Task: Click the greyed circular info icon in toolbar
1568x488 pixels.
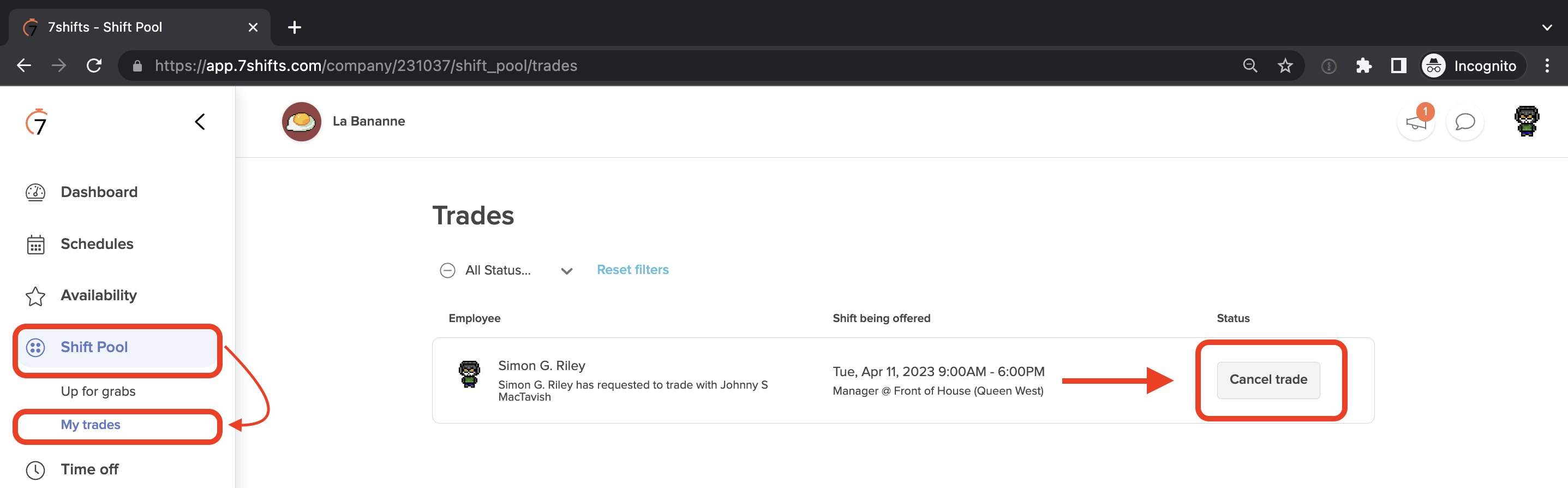Action: pyautogui.click(x=1328, y=66)
